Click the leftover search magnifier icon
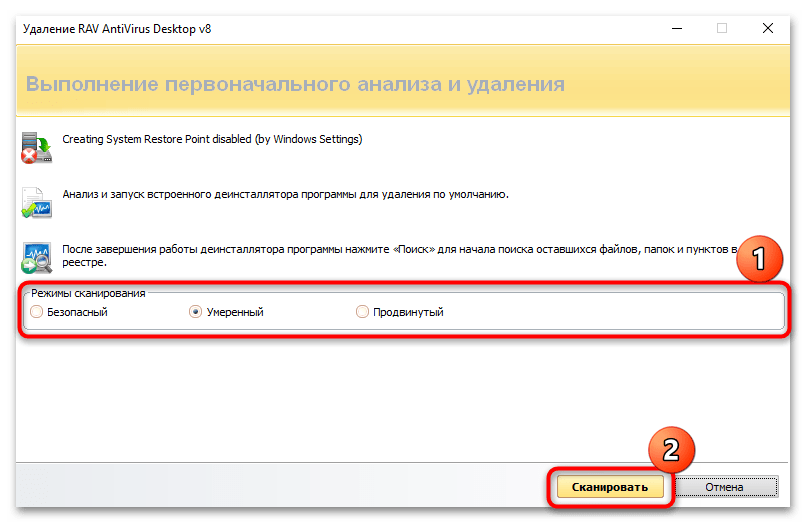The height and width of the screenshot is (523, 806). coord(36,258)
